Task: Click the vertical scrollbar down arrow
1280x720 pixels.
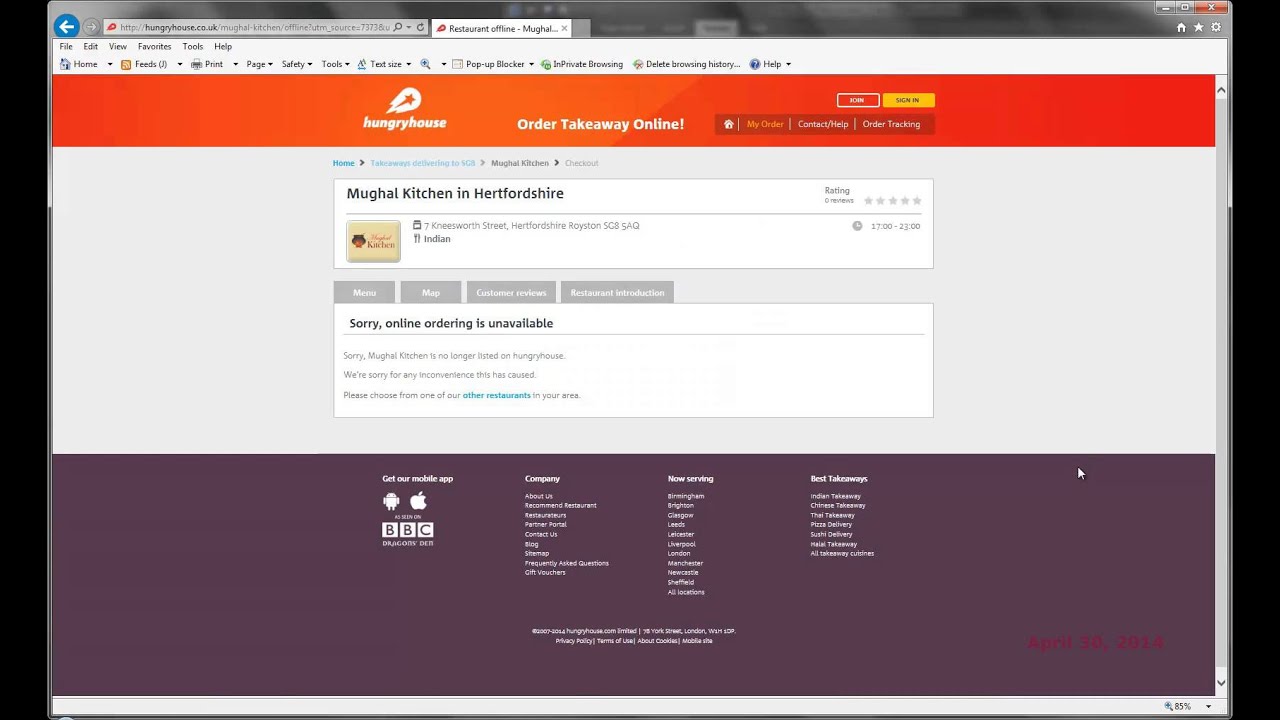Action: pyautogui.click(x=1221, y=683)
